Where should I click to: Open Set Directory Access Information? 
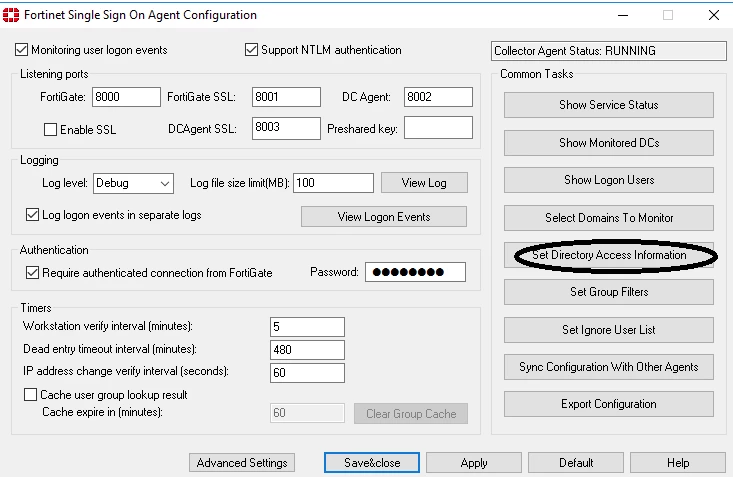click(609, 255)
